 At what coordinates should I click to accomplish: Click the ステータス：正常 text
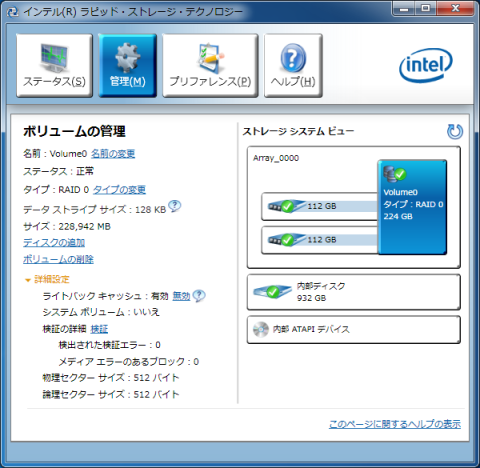click(58, 171)
